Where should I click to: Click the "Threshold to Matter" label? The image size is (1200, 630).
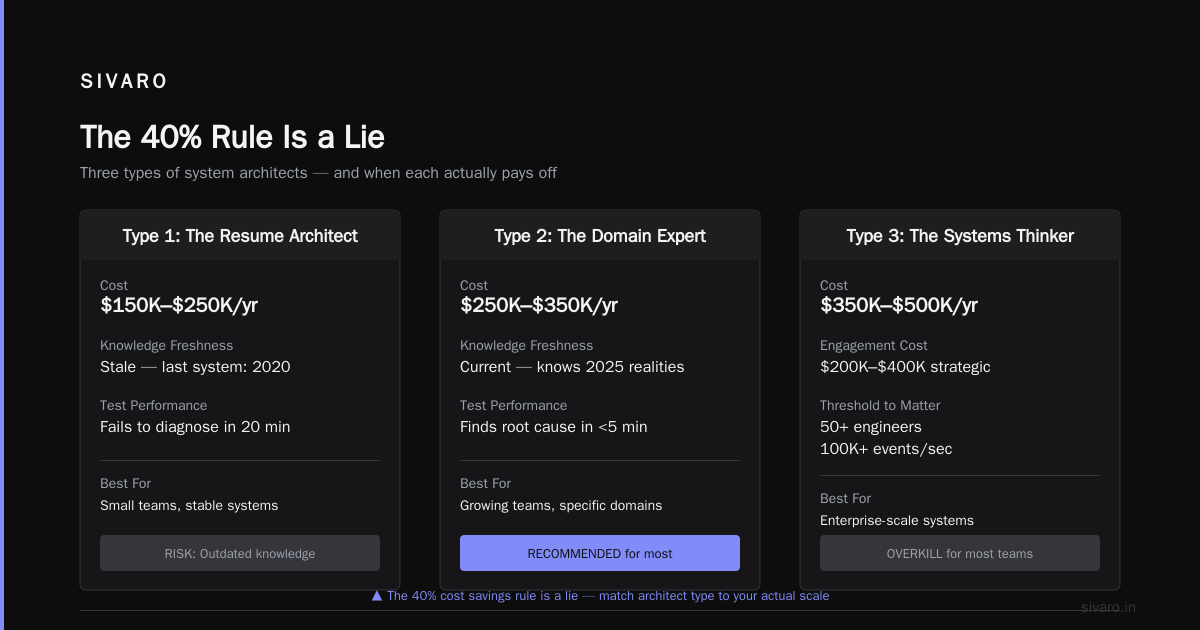click(880, 405)
